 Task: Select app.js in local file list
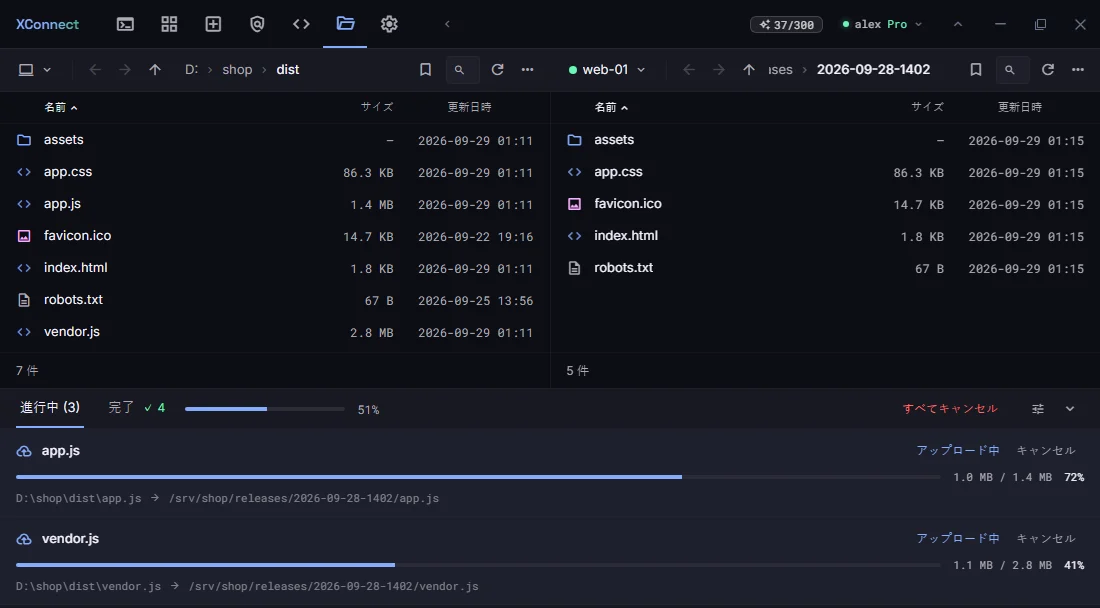[275, 204]
